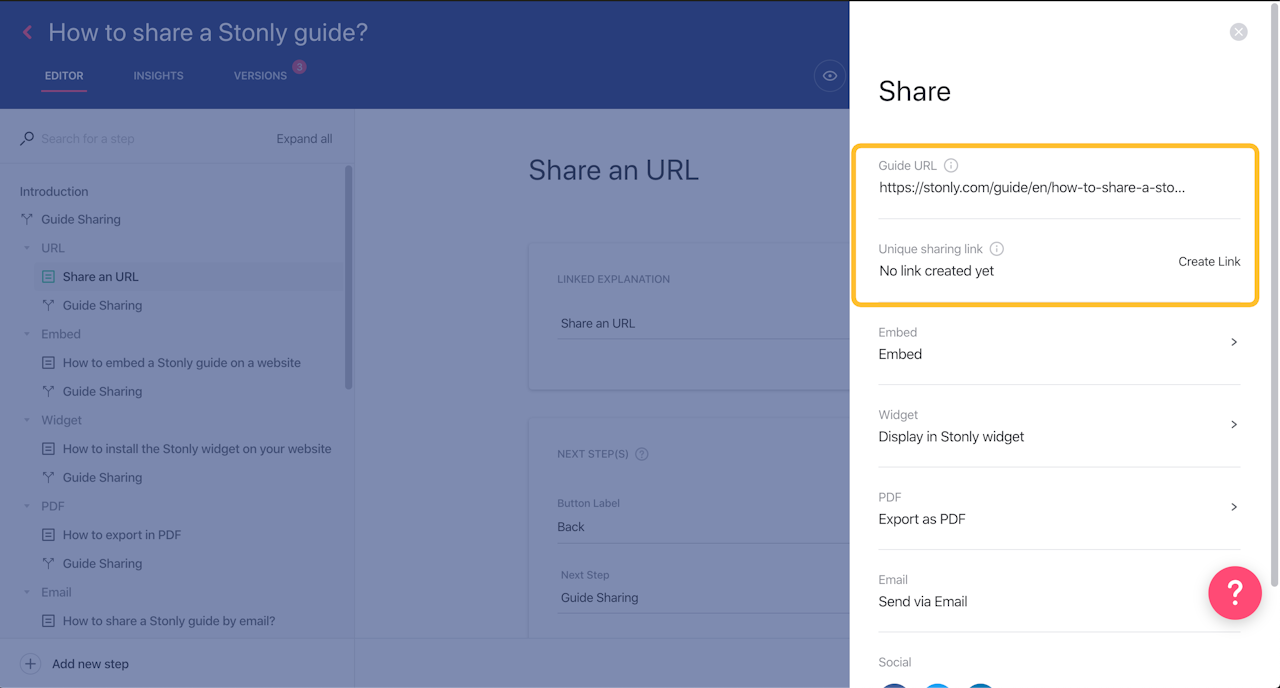Open Display in Stonly widget option
The width and height of the screenshot is (1280, 688).
[x=1058, y=426]
